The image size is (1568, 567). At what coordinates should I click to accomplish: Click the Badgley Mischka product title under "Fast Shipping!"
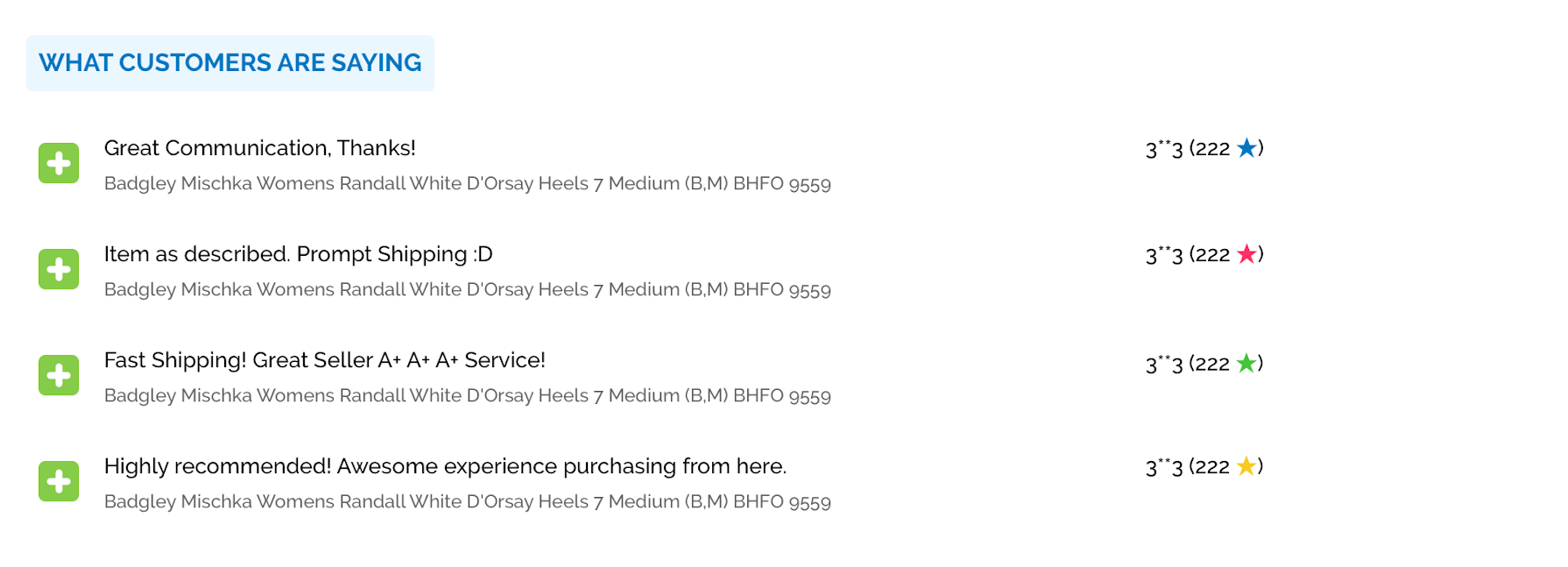pyautogui.click(x=467, y=396)
